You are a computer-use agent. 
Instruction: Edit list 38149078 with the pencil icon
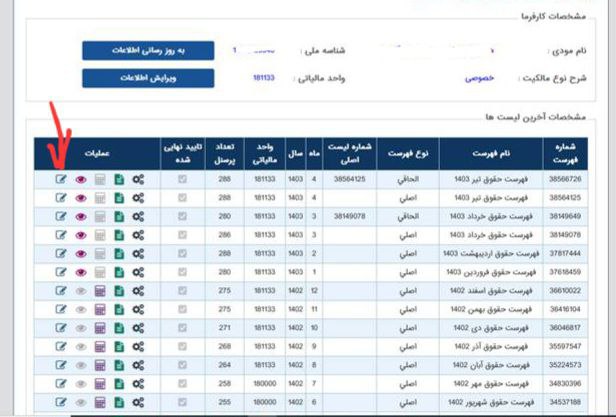61,235
